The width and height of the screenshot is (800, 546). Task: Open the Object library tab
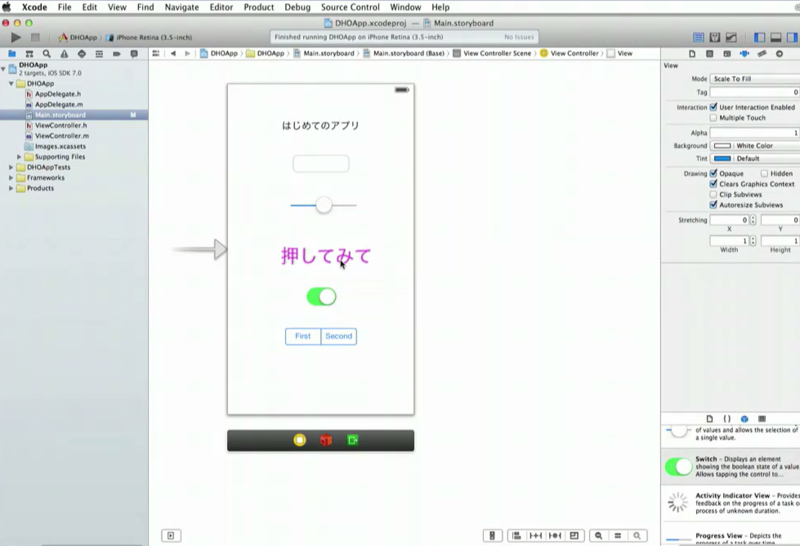tap(744, 418)
